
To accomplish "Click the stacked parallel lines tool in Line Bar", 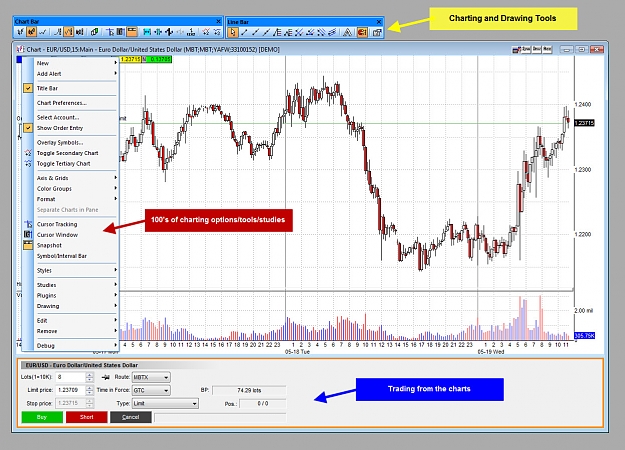I will click(x=332, y=32).
